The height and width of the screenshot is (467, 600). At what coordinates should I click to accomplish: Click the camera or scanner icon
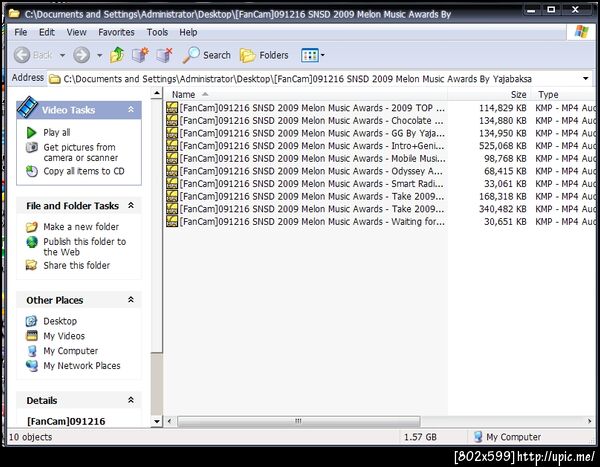(x=31, y=147)
